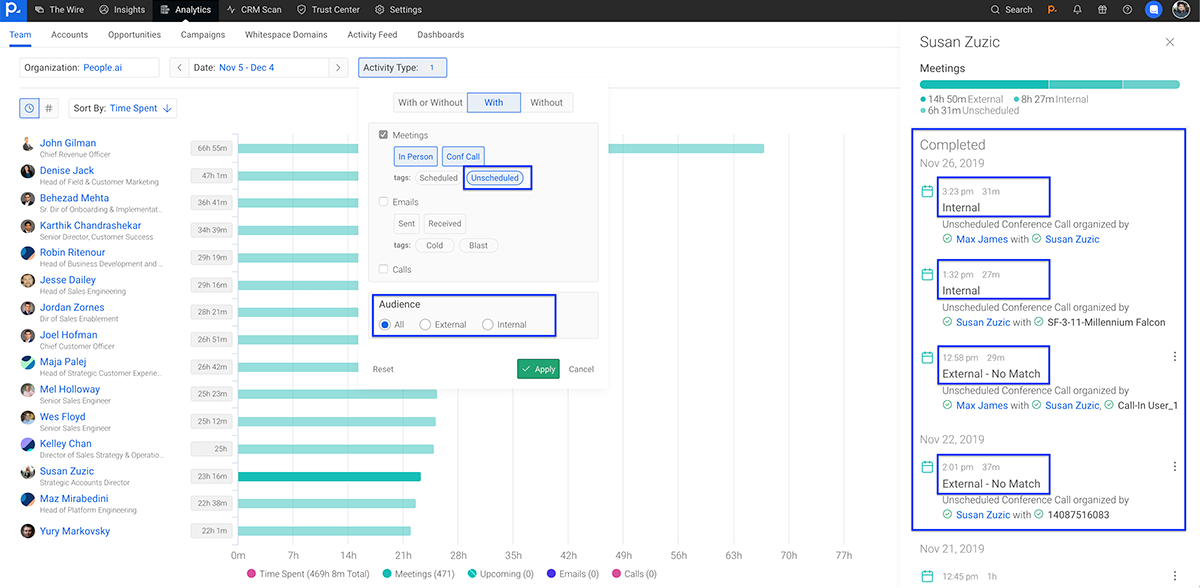Enable the Emails checkbox

[x=384, y=202]
